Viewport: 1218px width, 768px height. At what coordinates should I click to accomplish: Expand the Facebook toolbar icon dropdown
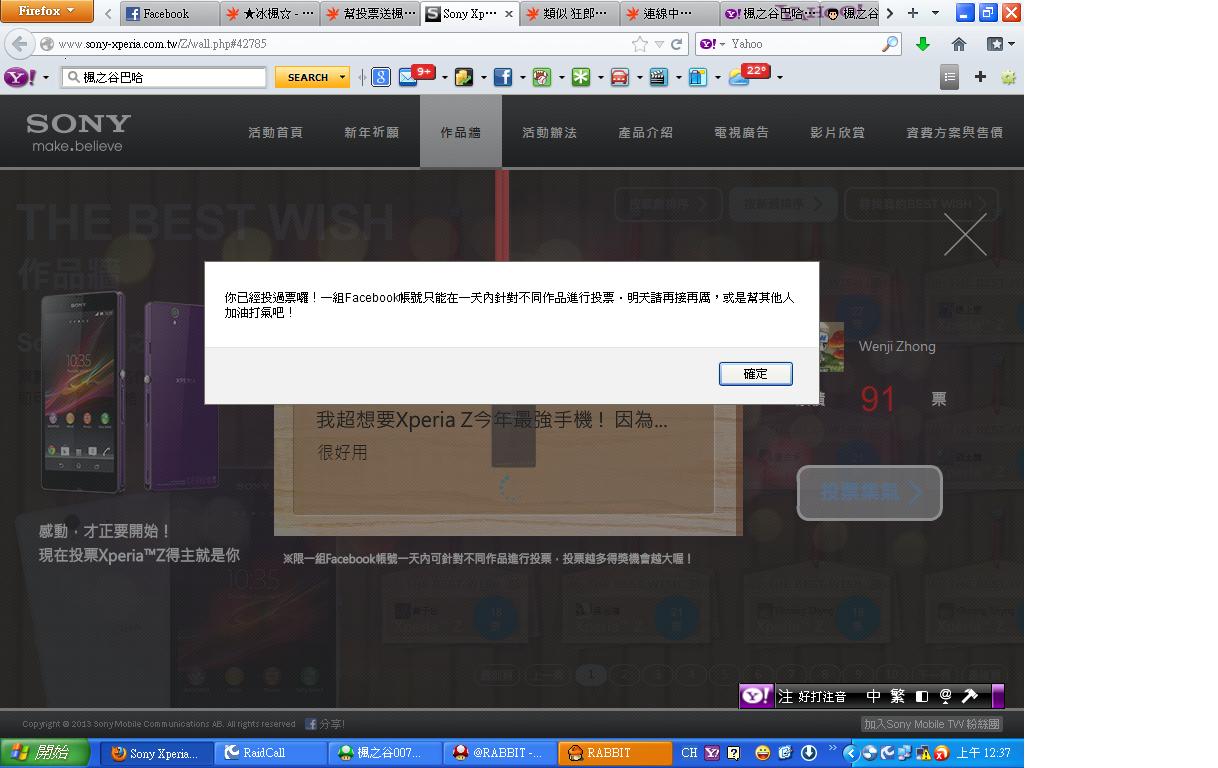click(x=523, y=77)
